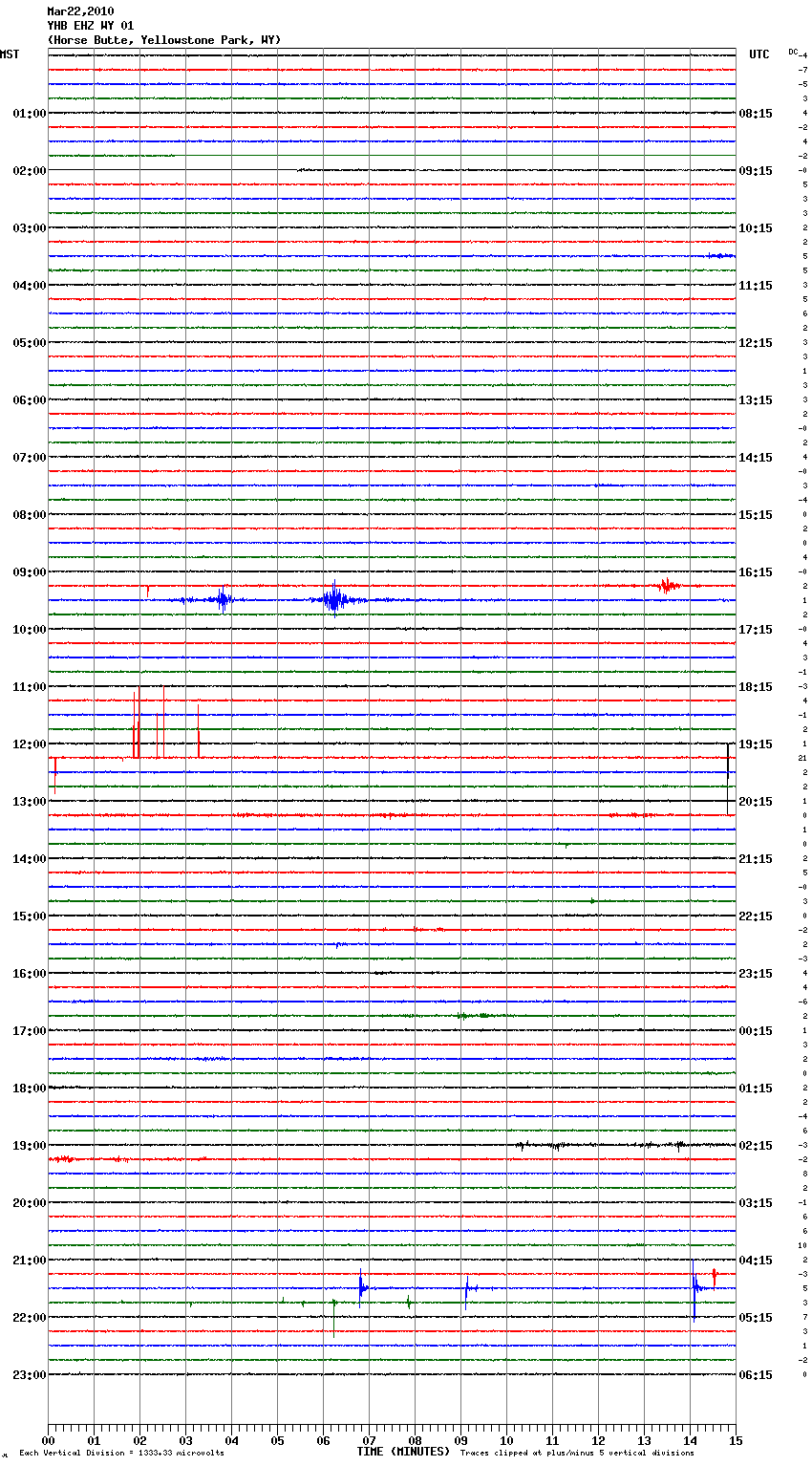This screenshot has width=812, height=1466.
Task: Select the 04:15 UTC time label
Action: (756, 1261)
